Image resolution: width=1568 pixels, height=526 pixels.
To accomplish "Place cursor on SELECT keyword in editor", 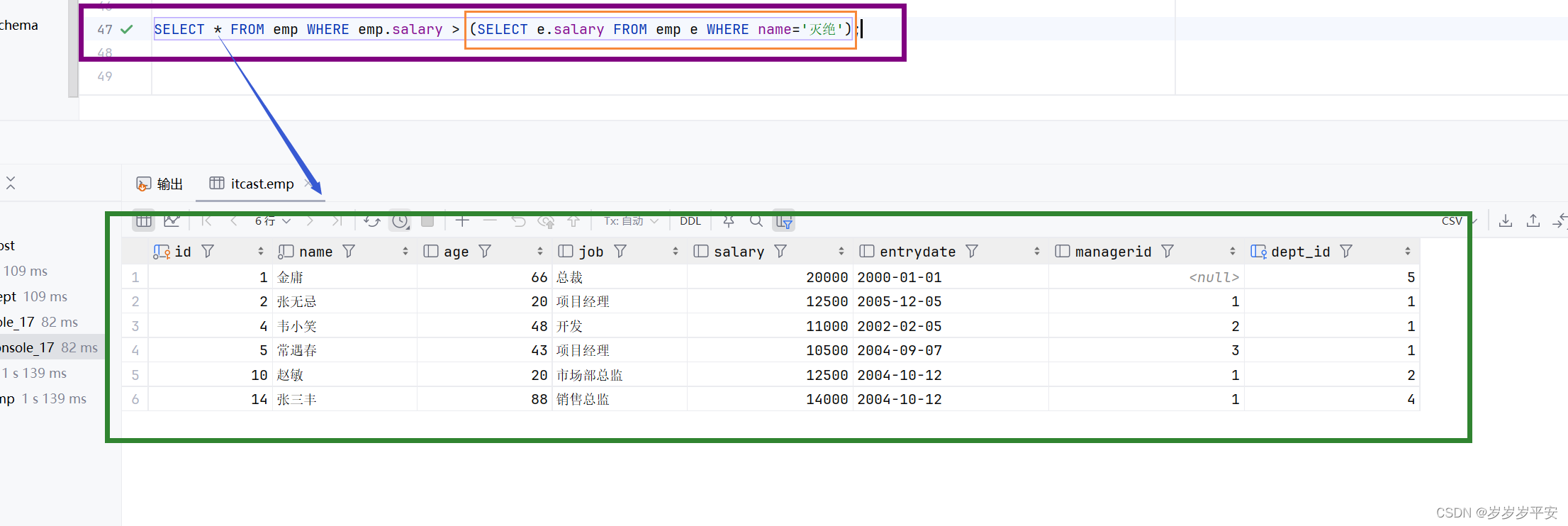I will point(179,29).
